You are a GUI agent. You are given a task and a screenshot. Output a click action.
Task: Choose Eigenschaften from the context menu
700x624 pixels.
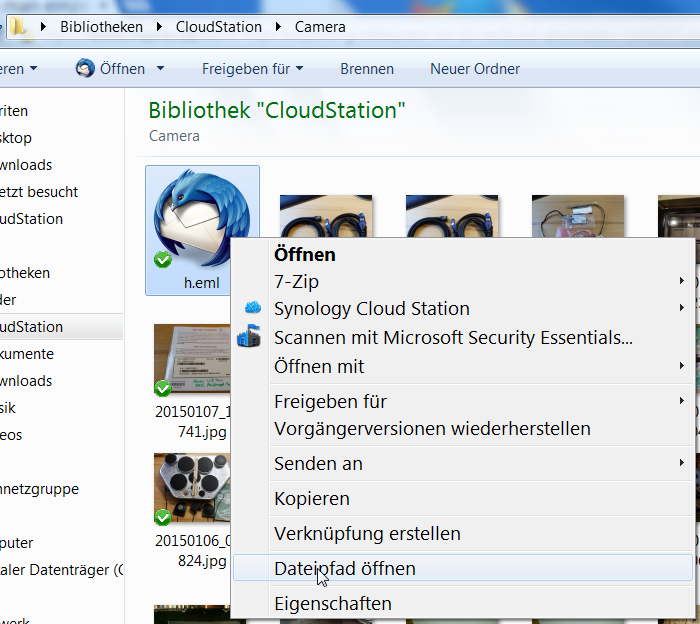click(x=333, y=603)
